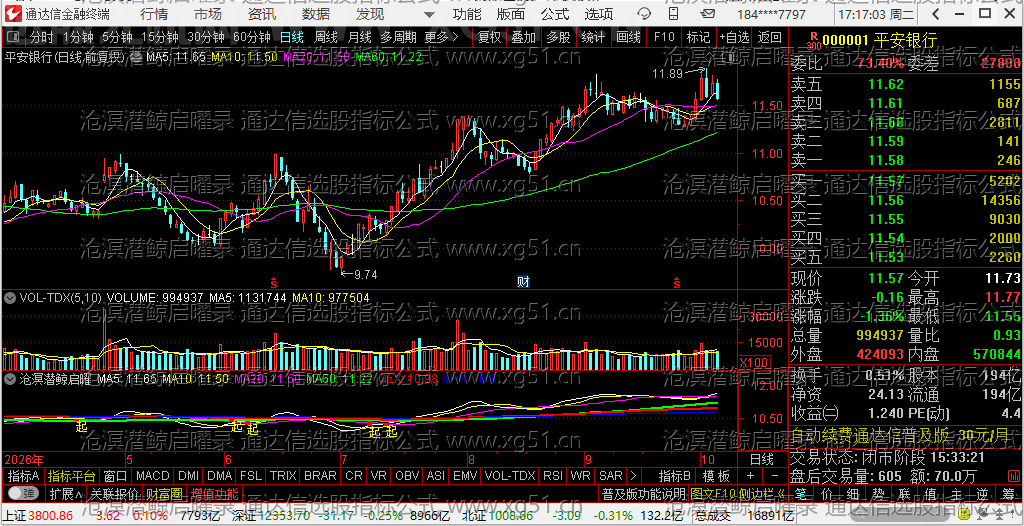Click the 财 financial marker on chart
1024x526 pixels.
[523, 282]
